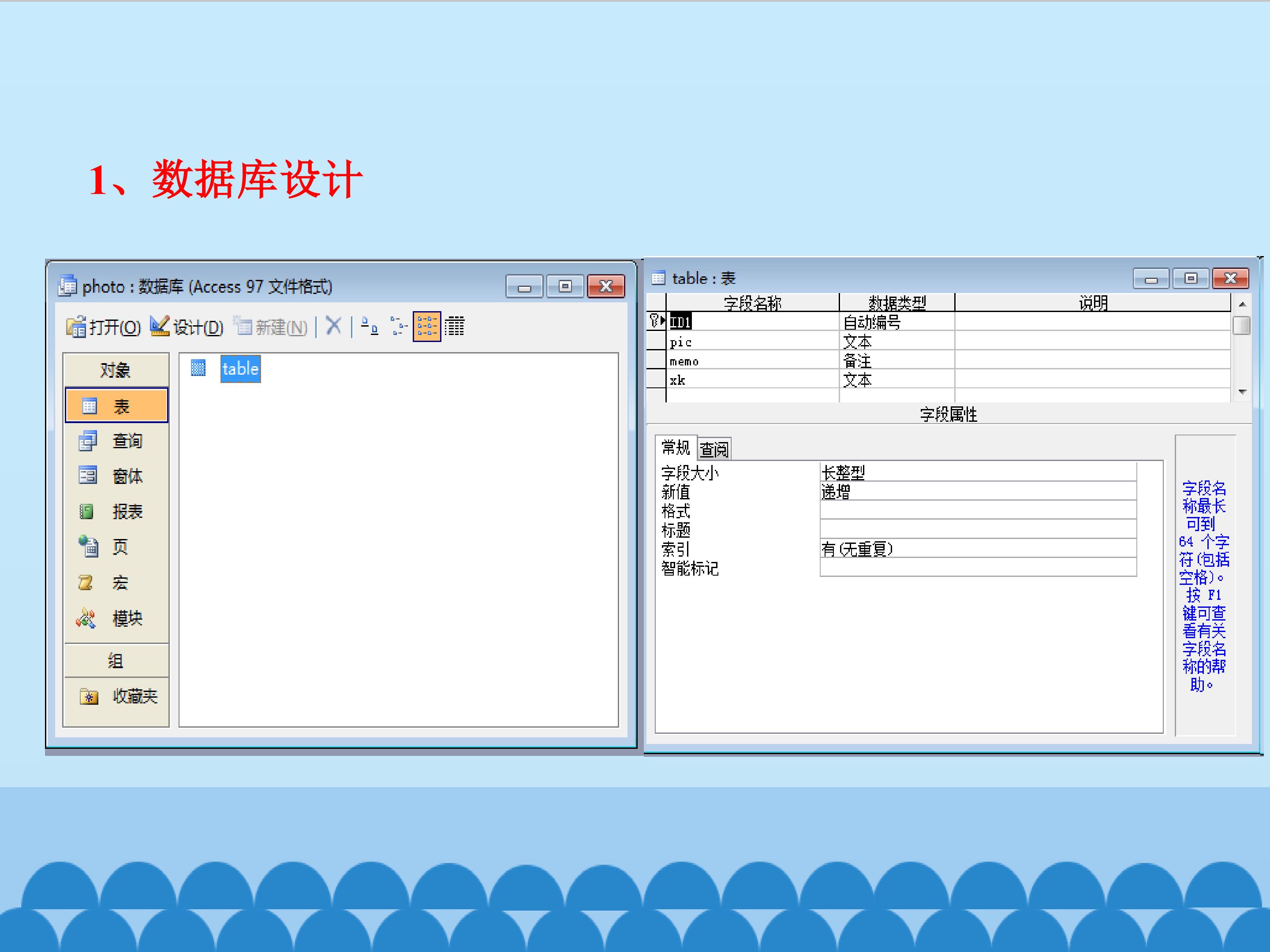Select the 表 tables object
Viewport: 1270px width, 952px height.
(x=116, y=406)
